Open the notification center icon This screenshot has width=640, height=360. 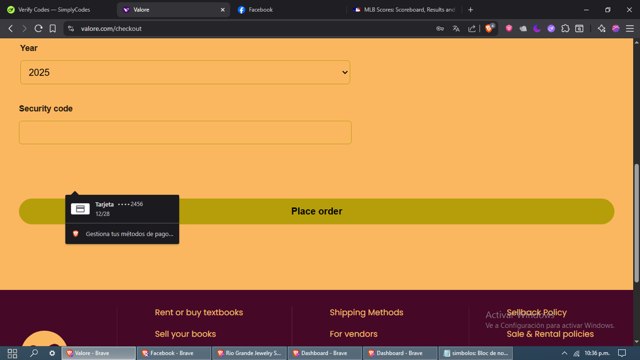click(x=622, y=353)
